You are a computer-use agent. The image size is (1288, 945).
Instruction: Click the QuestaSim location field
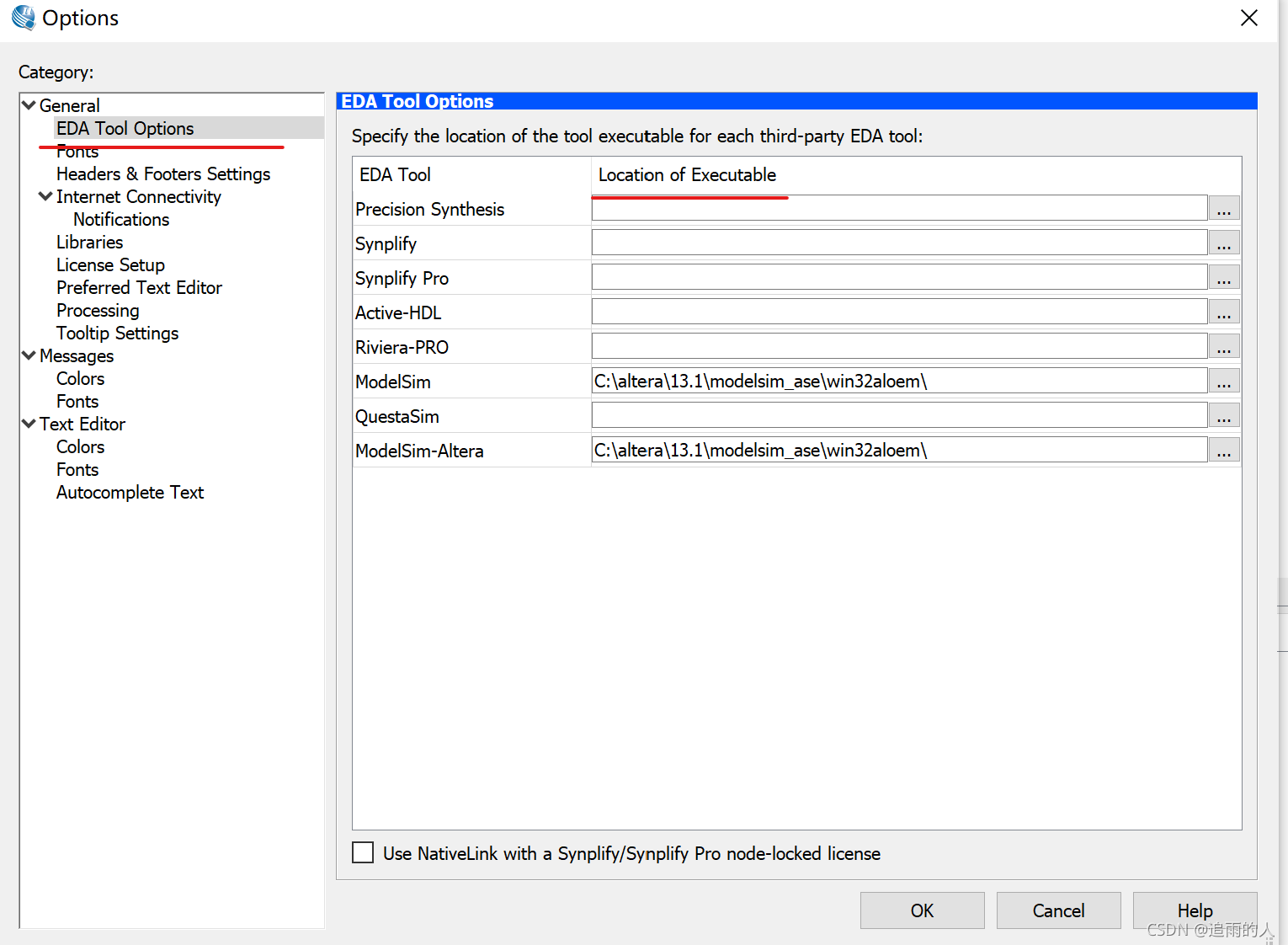point(899,415)
